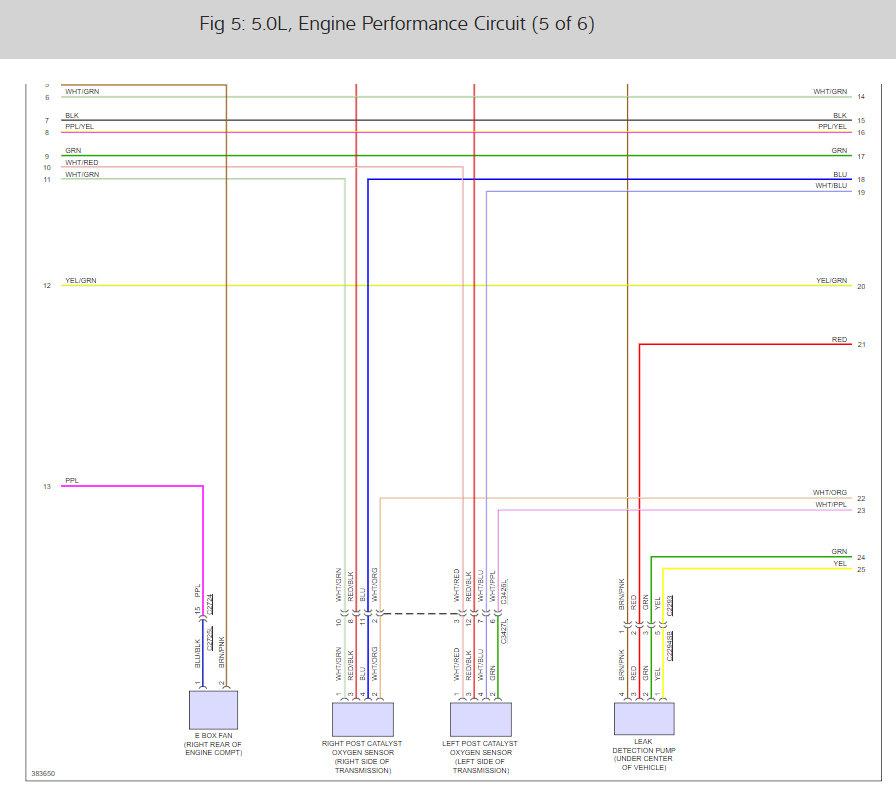
Task: Click line number 21 on right edge
Action: click(x=861, y=345)
